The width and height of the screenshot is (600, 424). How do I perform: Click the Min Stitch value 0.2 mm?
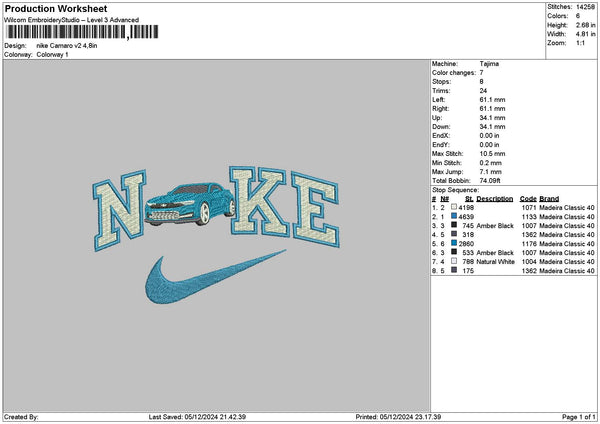click(x=491, y=163)
